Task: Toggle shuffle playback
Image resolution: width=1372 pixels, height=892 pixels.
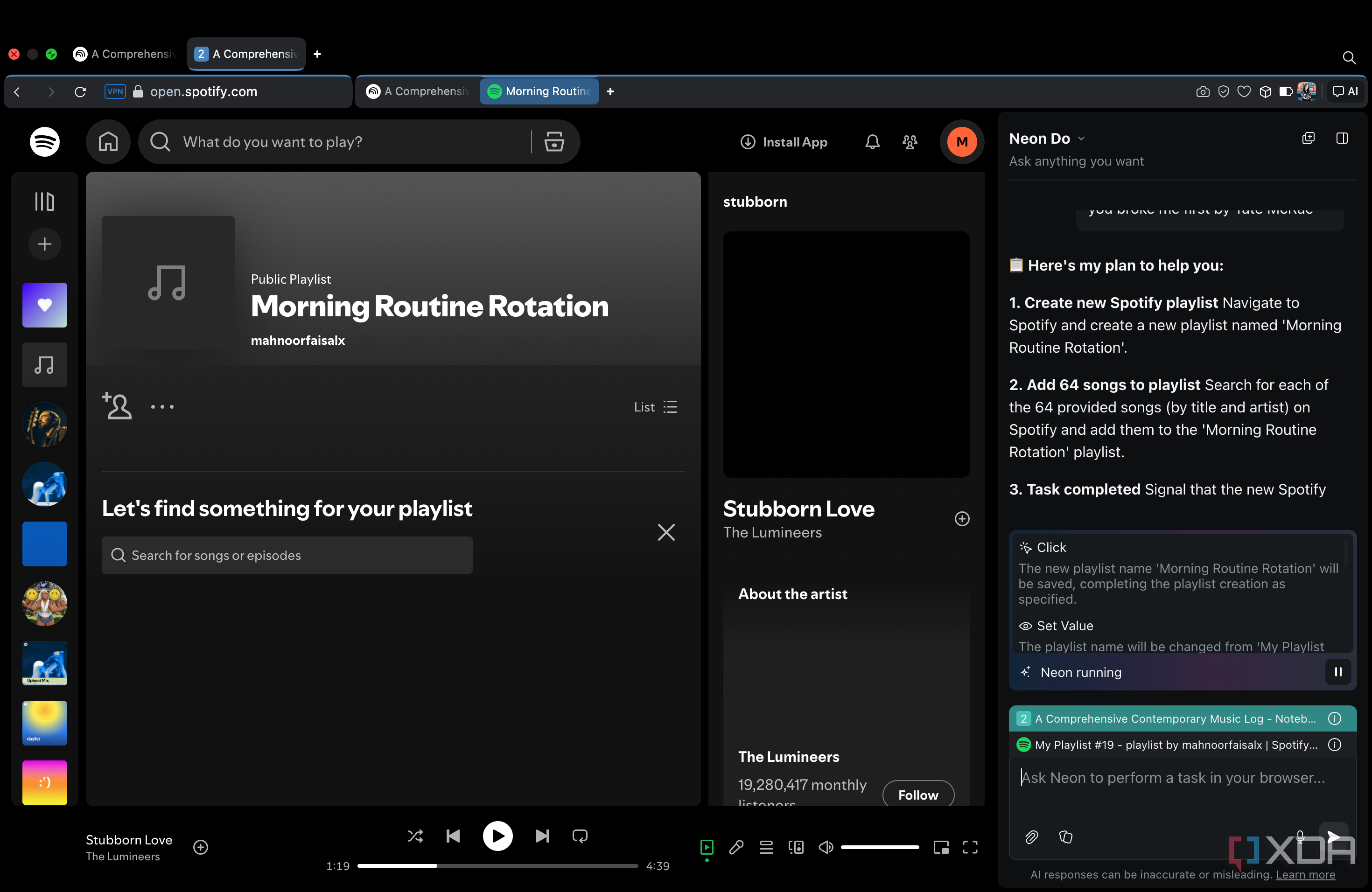Action: point(415,836)
